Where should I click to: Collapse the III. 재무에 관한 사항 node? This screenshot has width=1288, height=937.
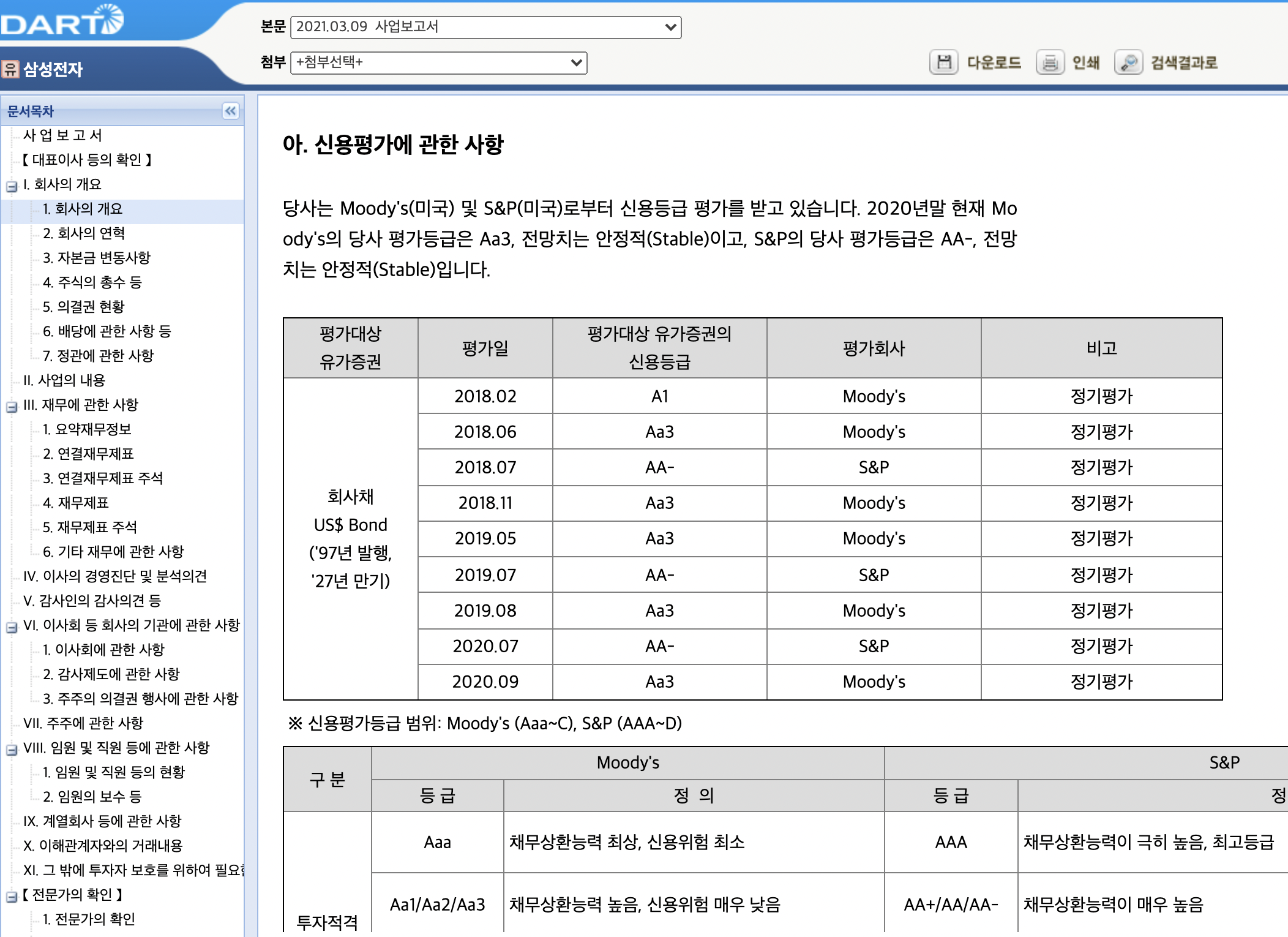(11, 407)
